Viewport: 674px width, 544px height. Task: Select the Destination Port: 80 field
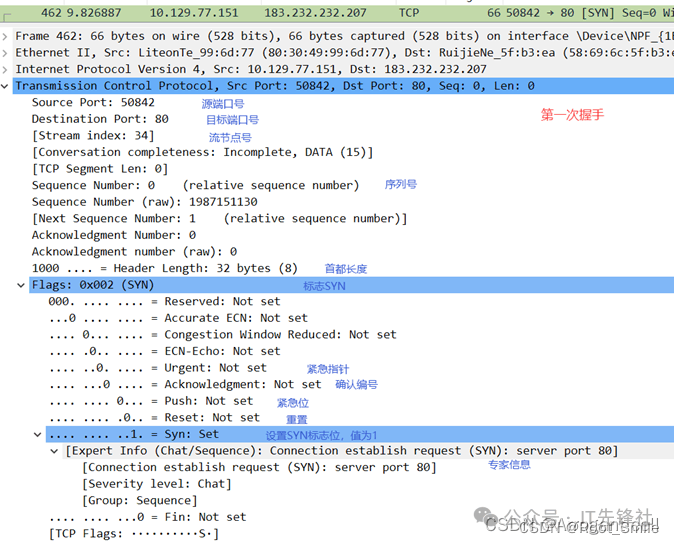pos(100,119)
